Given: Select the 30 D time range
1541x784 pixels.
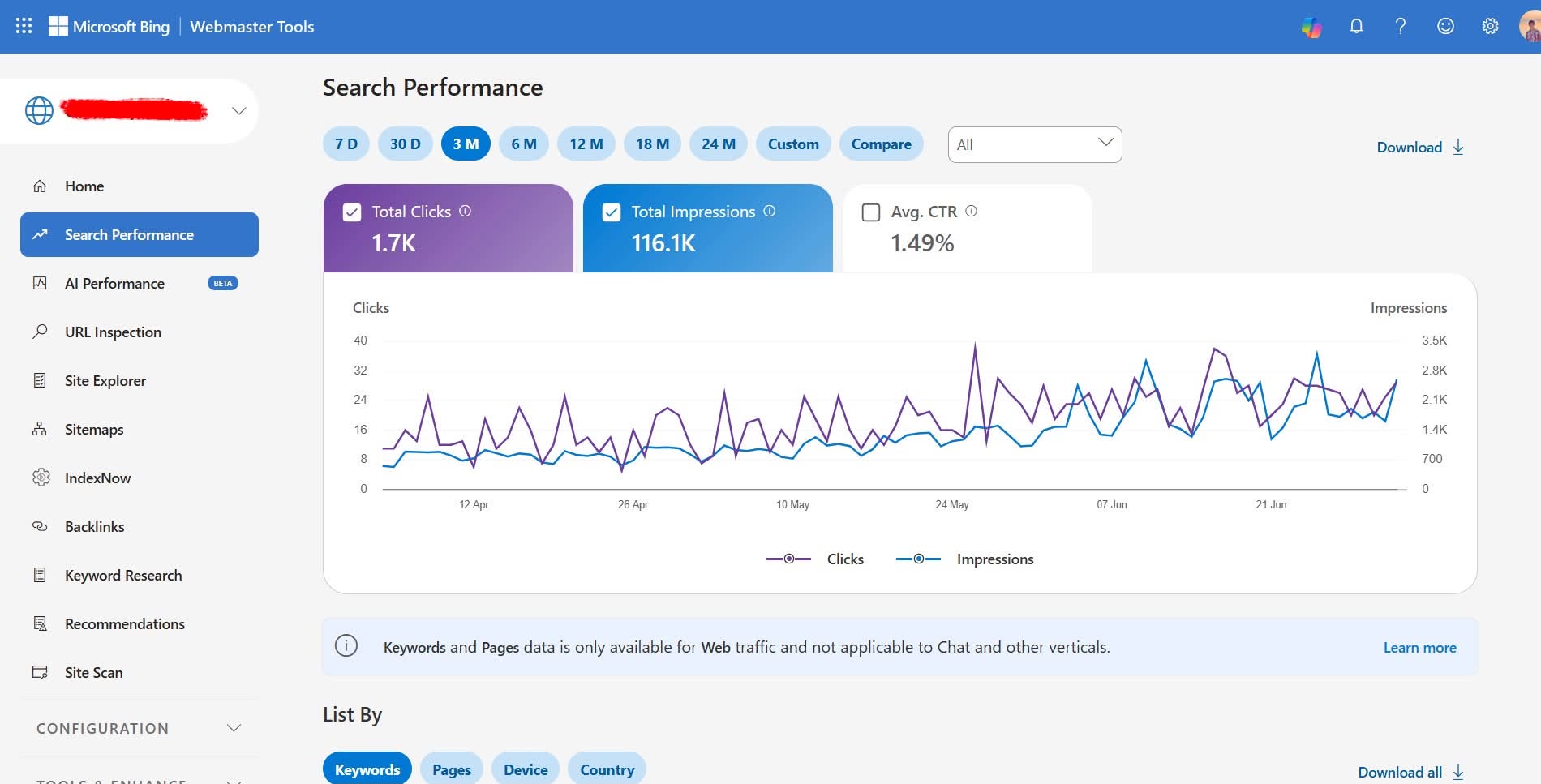Looking at the screenshot, I should point(406,144).
